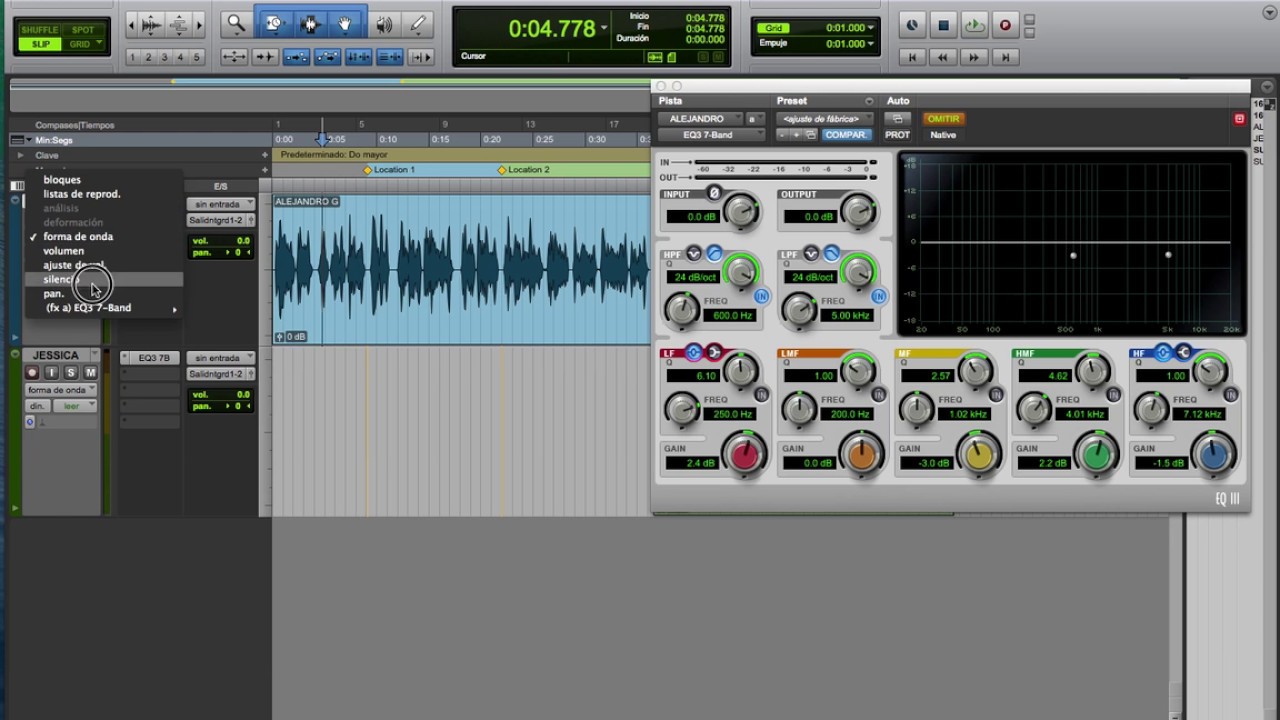Click the LF GAIN red knob

click(x=744, y=455)
